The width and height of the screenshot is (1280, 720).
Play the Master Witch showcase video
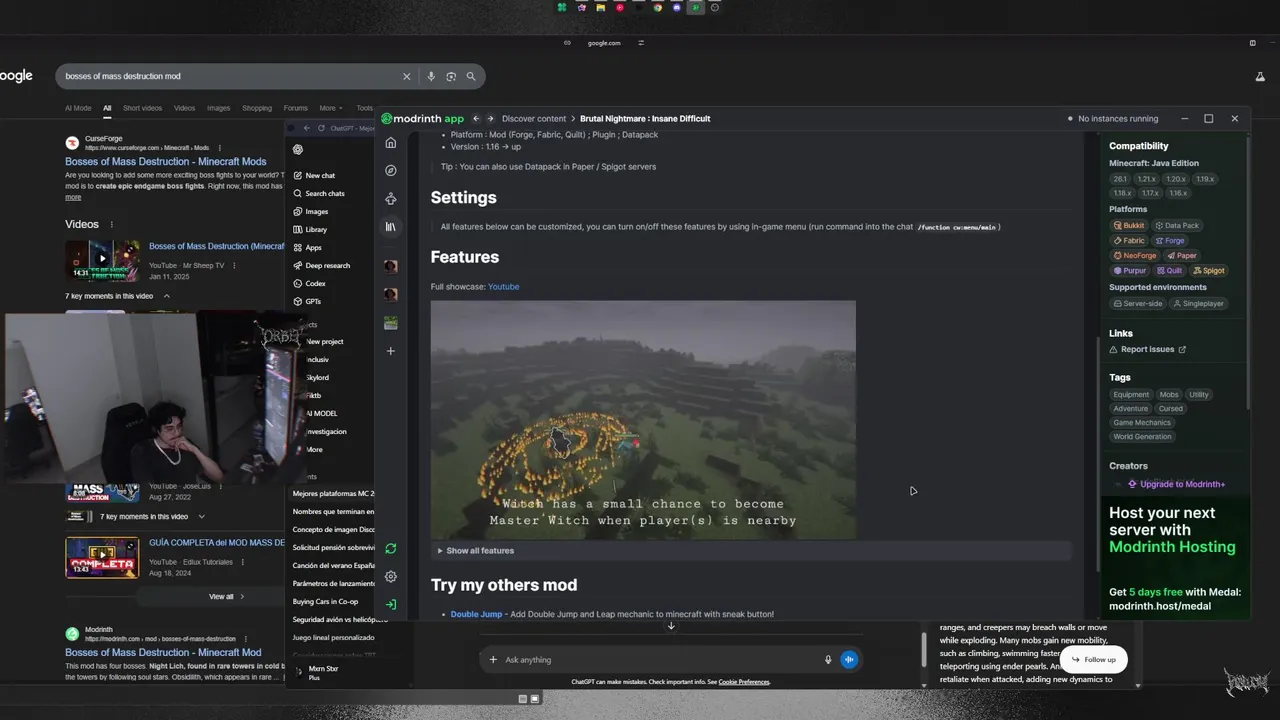point(643,420)
